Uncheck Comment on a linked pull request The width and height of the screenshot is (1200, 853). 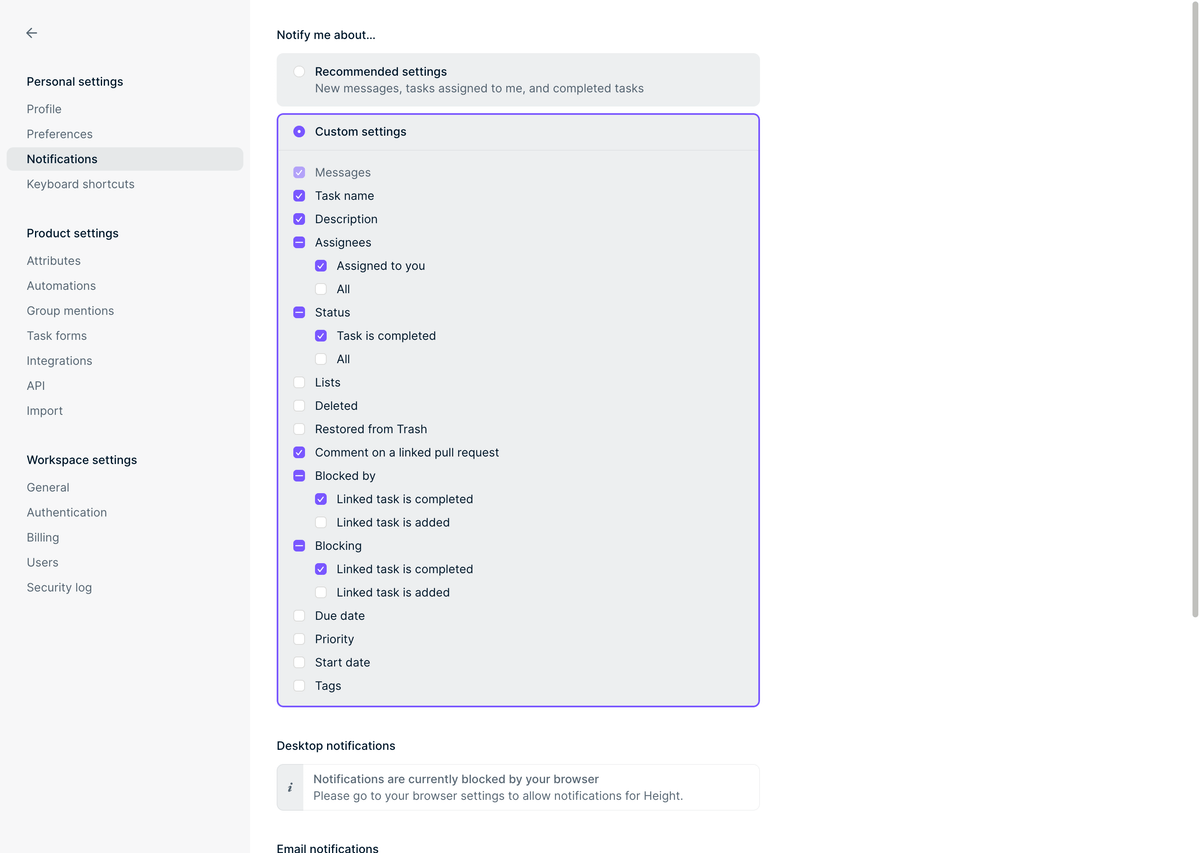click(x=299, y=453)
